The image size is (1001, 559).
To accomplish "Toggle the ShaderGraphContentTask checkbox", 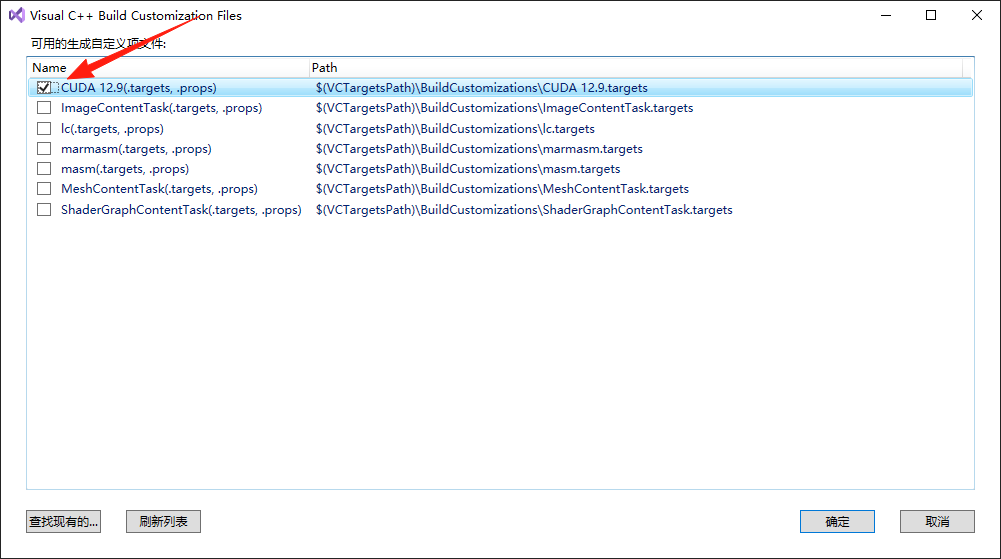I will (44, 210).
